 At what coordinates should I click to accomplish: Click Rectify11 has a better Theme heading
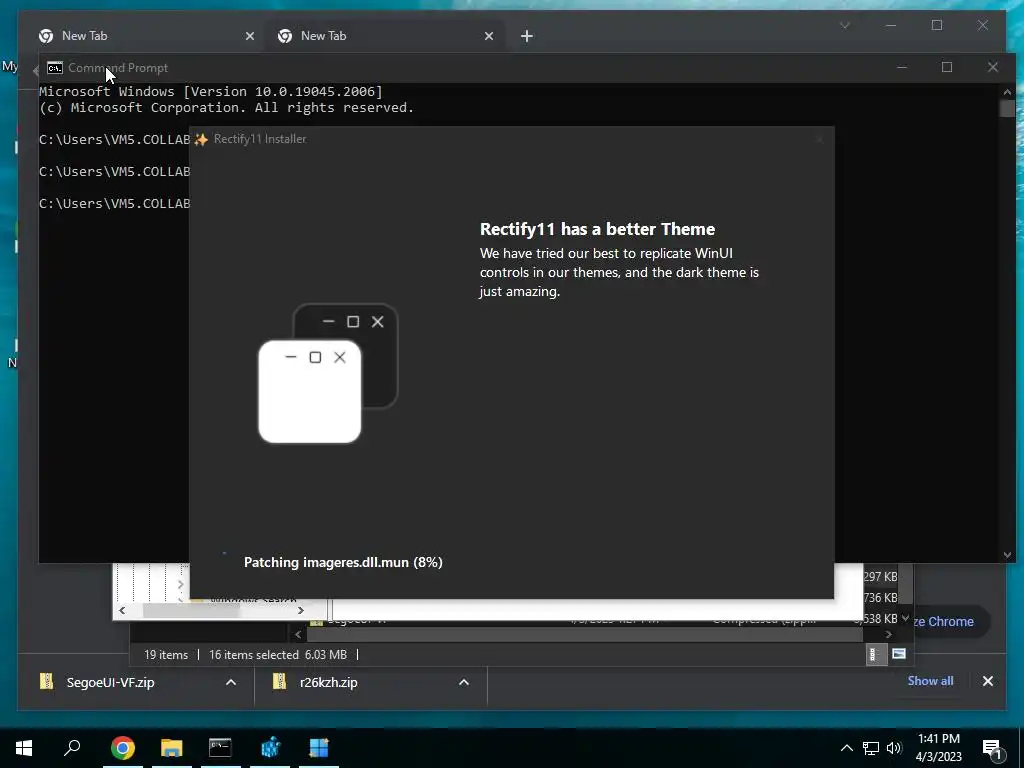[x=598, y=229]
